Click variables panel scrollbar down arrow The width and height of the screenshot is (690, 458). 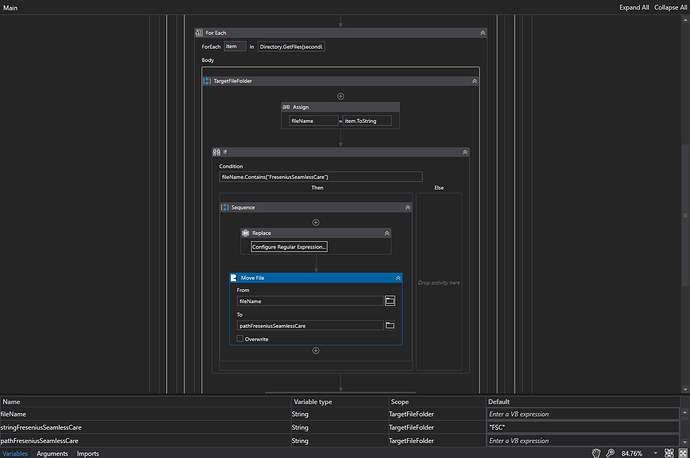(x=685, y=443)
